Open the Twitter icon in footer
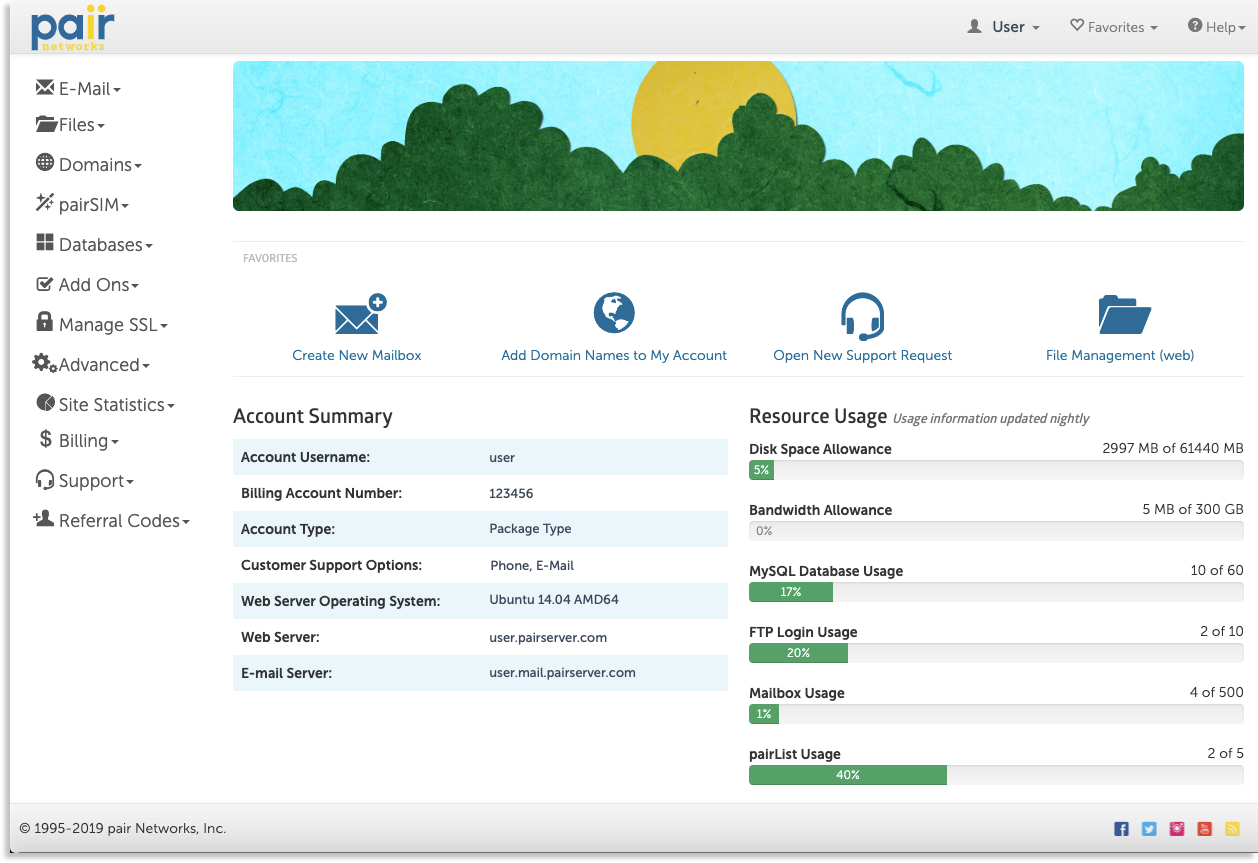 (x=1149, y=829)
